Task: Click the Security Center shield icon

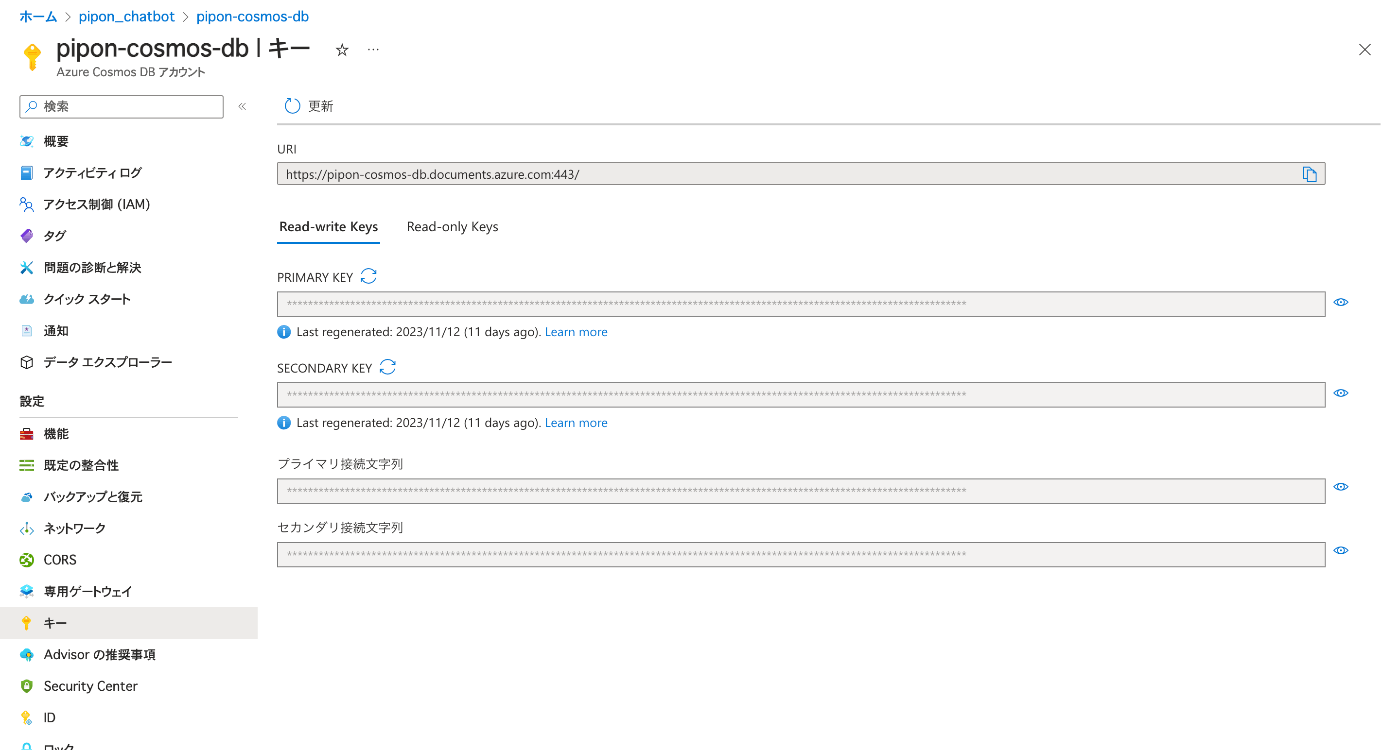Action: tap(27, 686)
